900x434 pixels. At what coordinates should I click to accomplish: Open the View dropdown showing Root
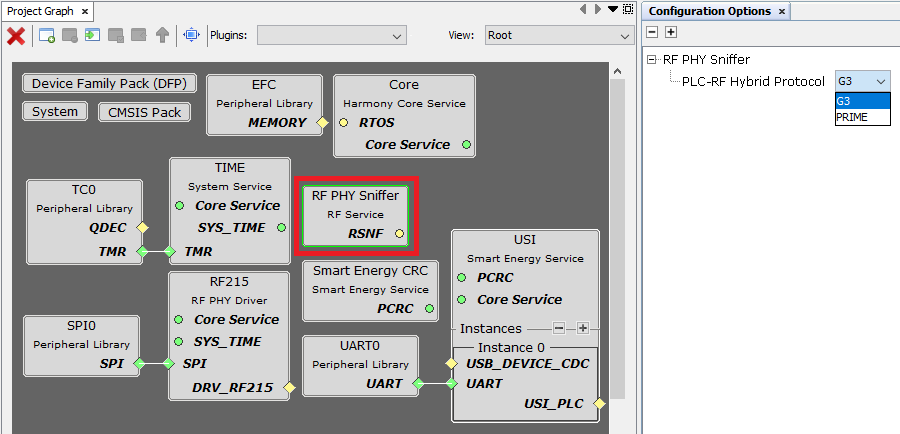pyautogui.click(x=558, y=35)
